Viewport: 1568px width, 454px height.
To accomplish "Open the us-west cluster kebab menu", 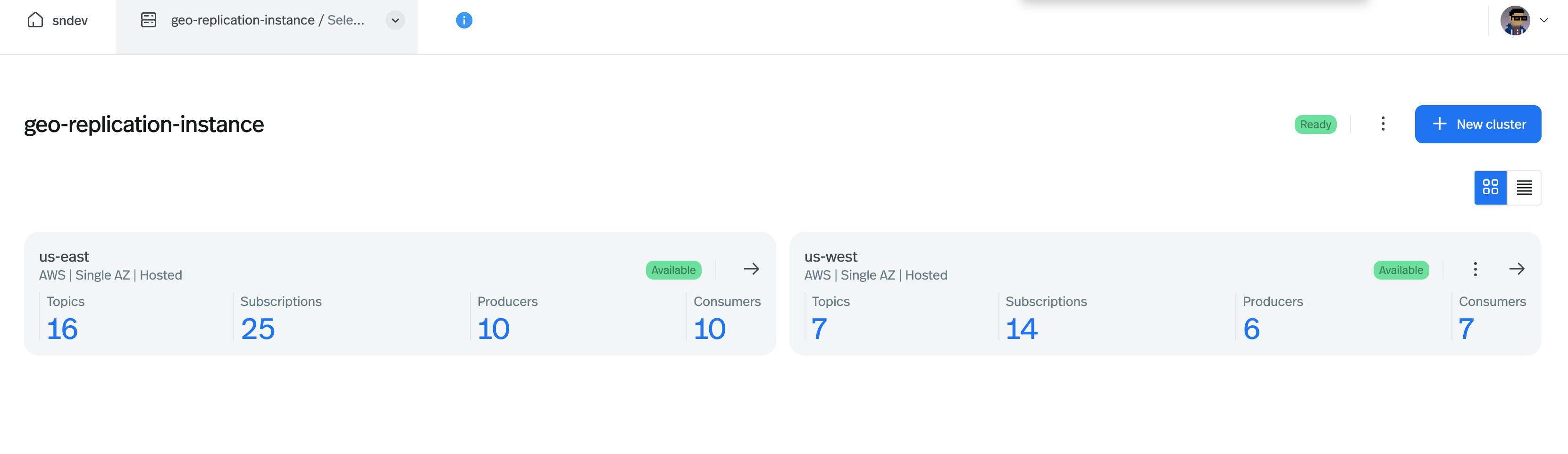I will click(x=1476, y=269).
